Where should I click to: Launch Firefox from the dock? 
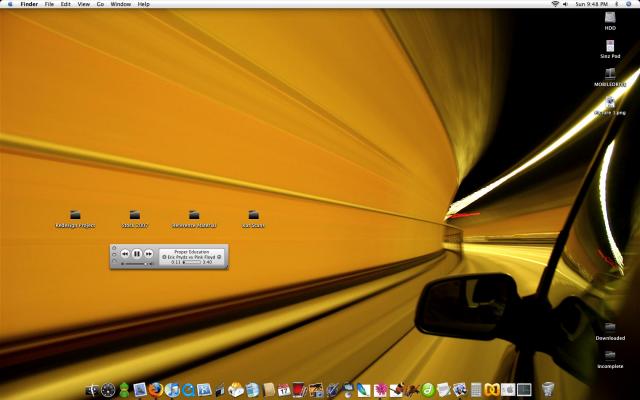pos(156,390)
